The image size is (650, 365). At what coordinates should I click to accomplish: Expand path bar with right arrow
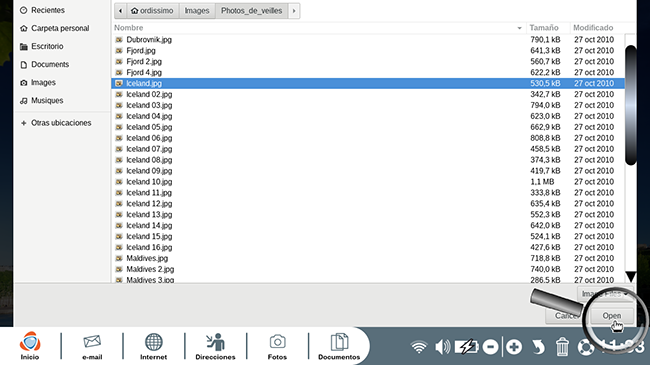[x=294, y=11]
